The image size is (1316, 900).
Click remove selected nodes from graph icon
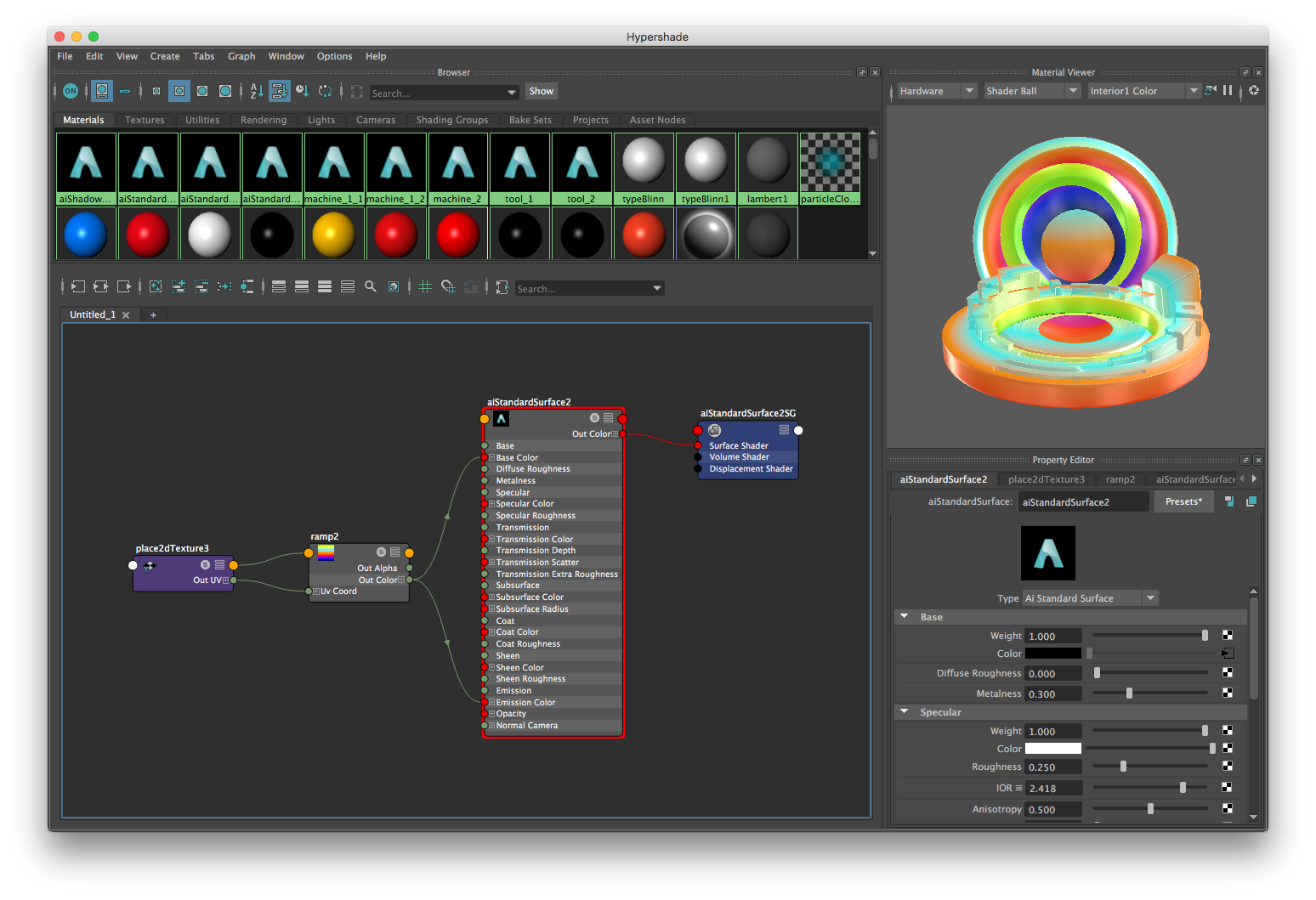pyautogui.click(x=201, y=287)
